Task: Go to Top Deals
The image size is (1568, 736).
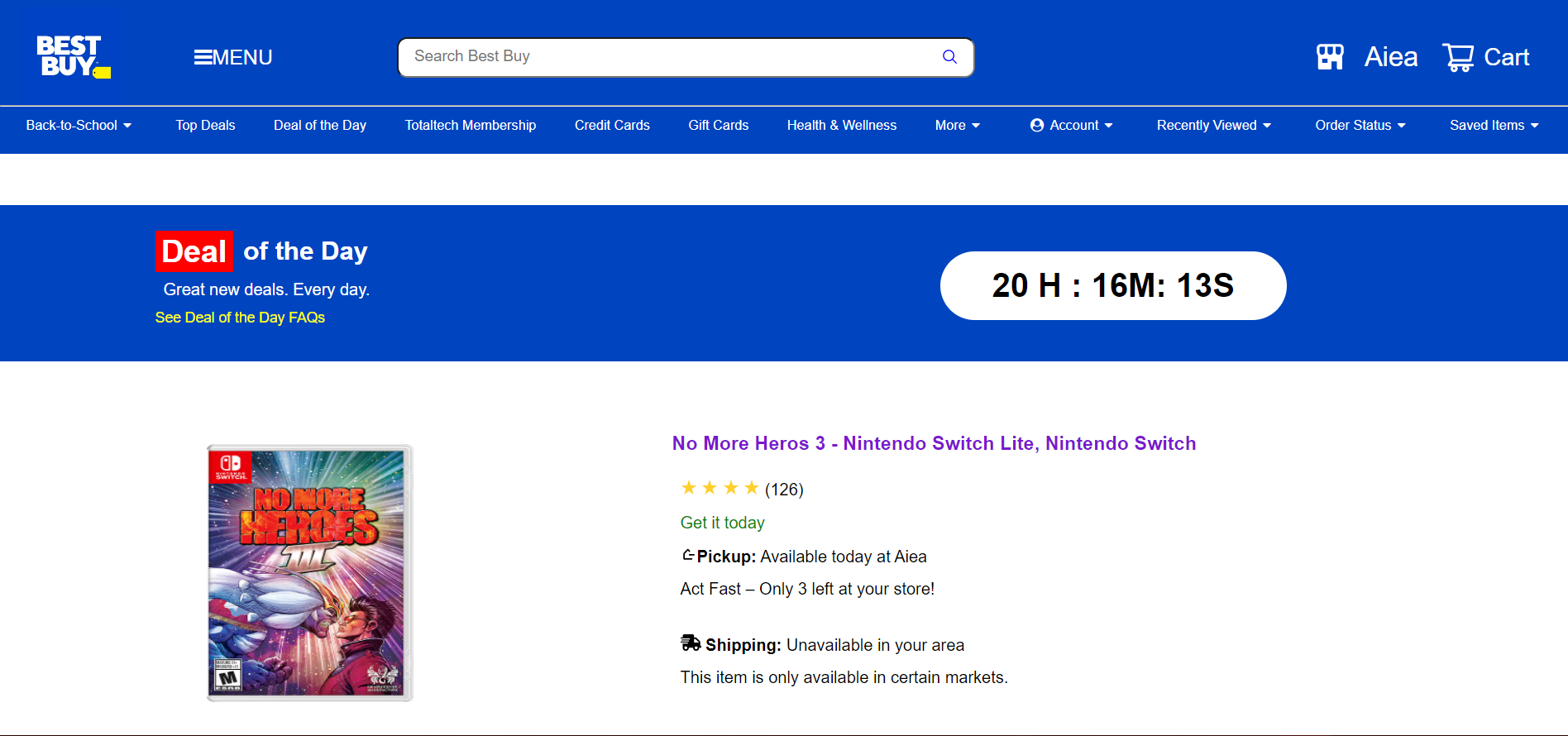Action: click(205, 125)
